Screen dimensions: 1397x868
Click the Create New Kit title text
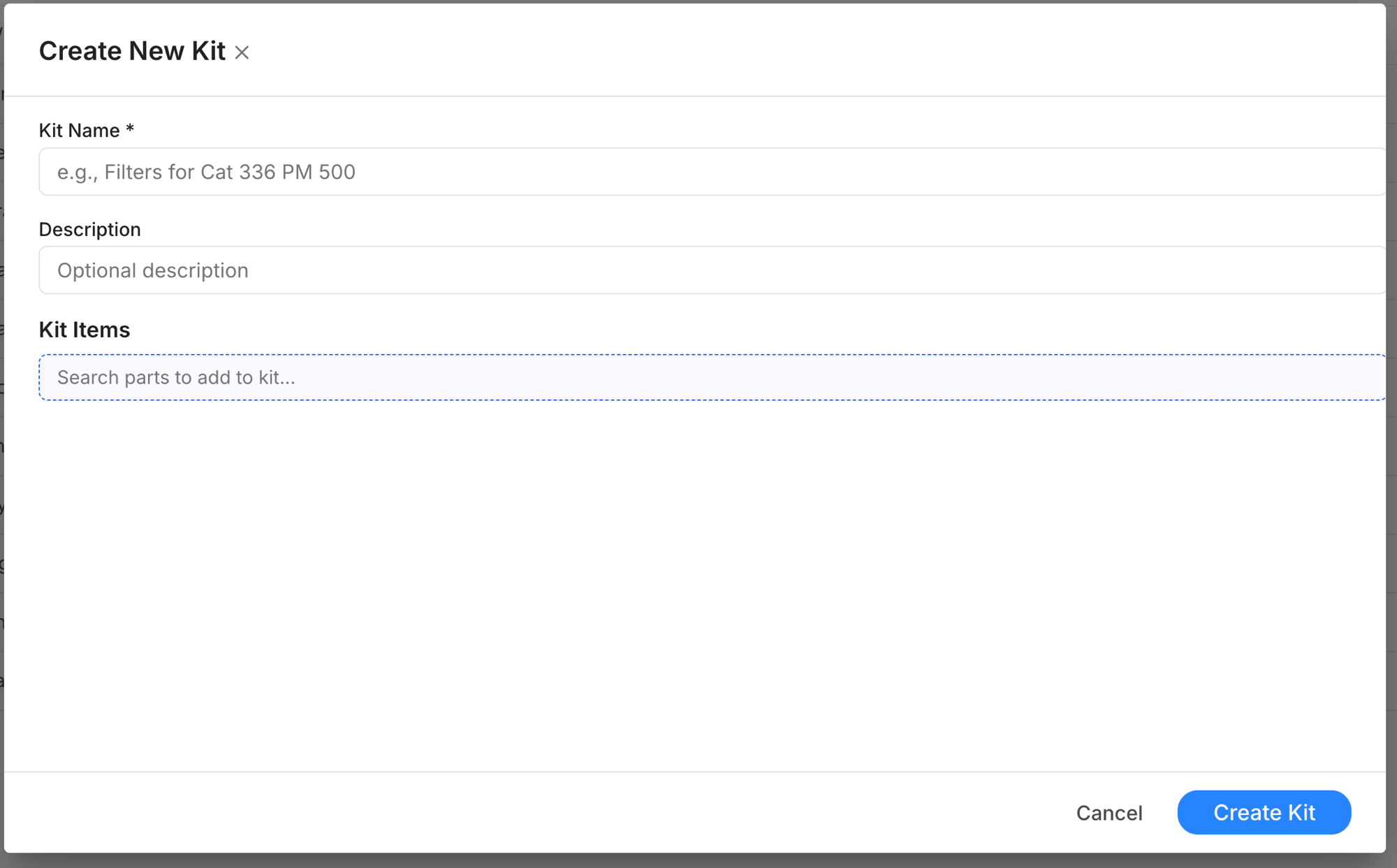point(132,50)
